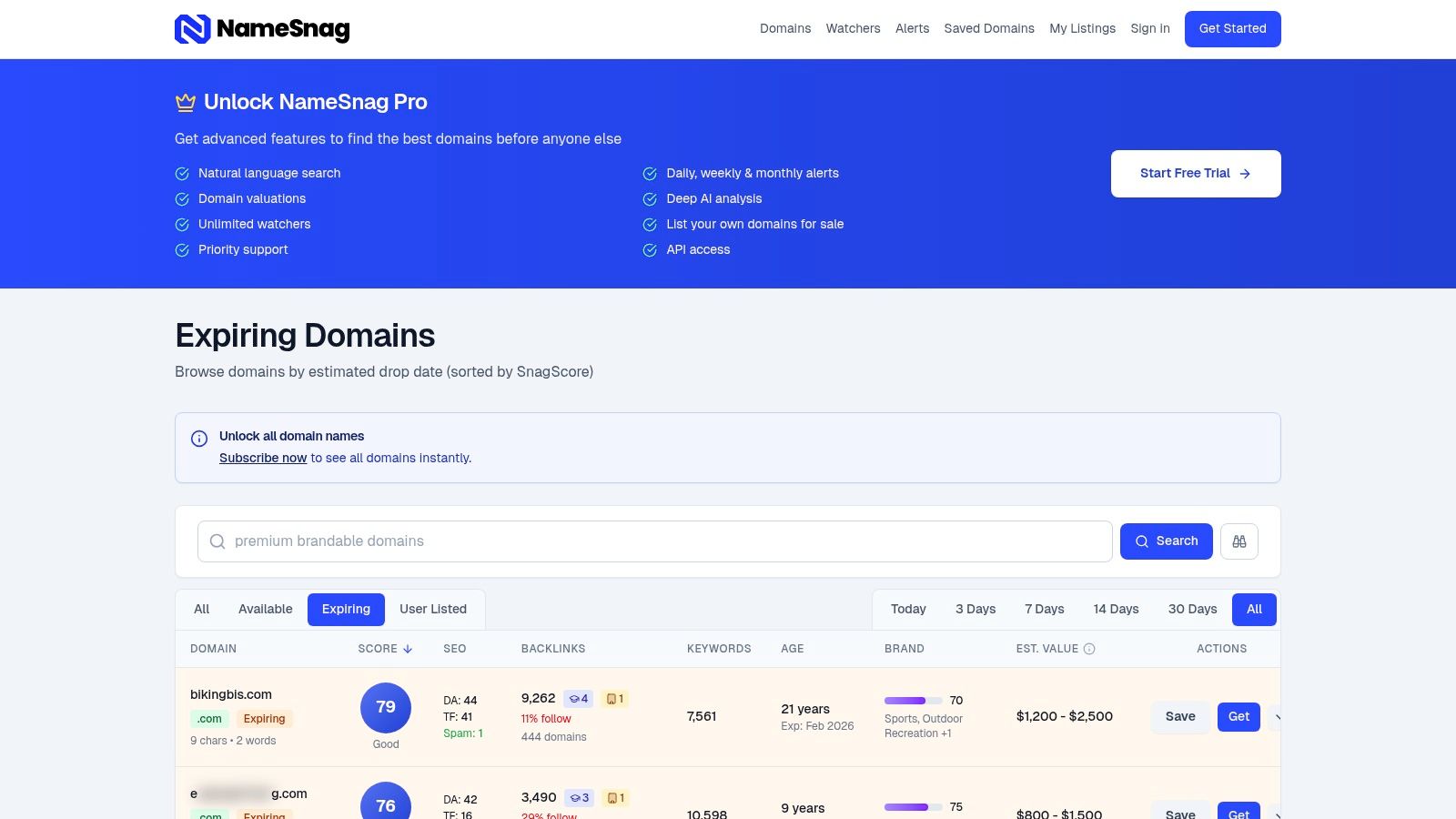
Task: Toggle the Expiring filter off
Action: [x=346, y=609]
